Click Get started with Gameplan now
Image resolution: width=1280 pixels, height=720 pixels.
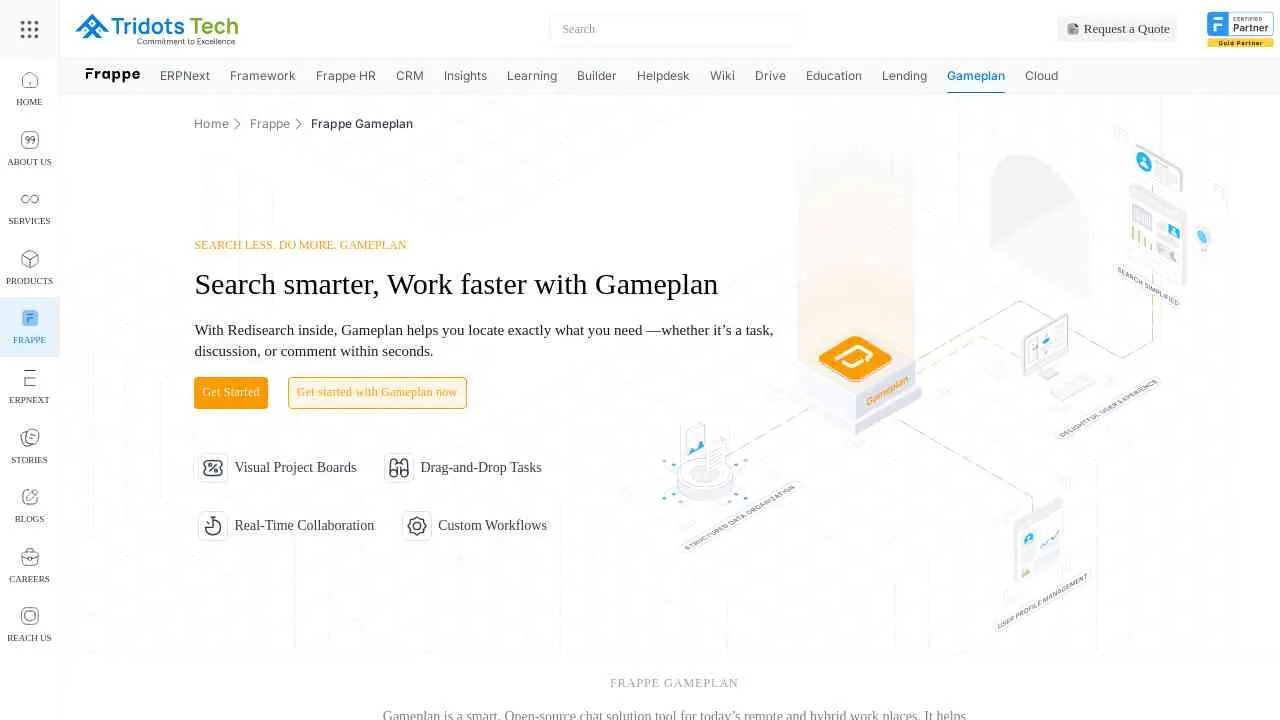pyautogui.click(x=377, y=393)
